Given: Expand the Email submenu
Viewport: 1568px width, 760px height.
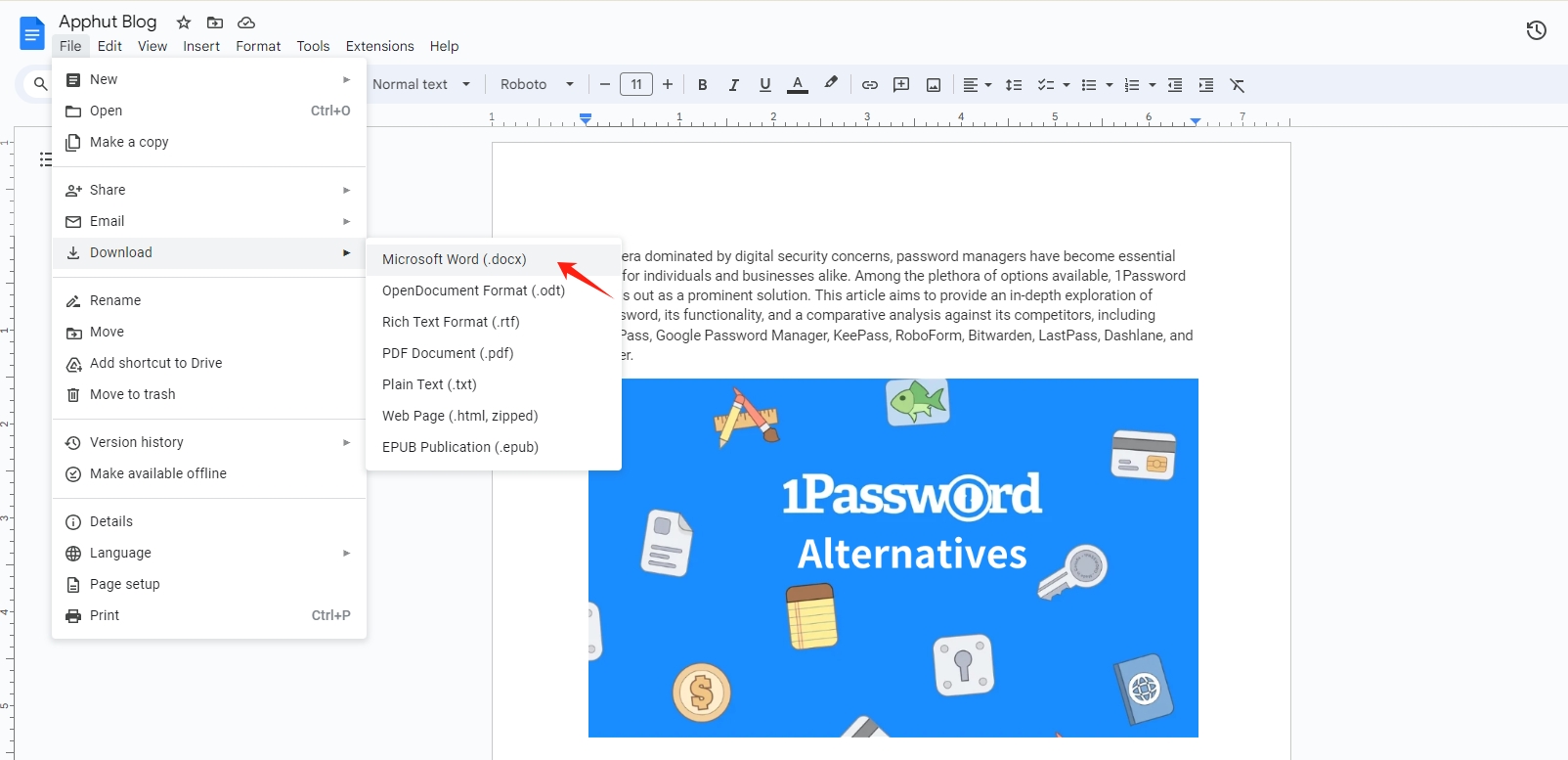Looking at the screenshot, I should tap(209, 221).
